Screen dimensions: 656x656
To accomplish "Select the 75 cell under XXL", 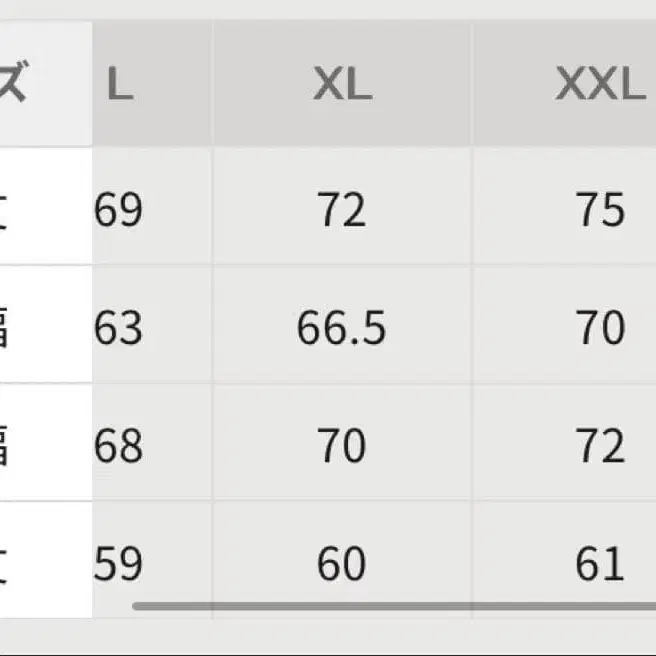I will click(600, 210).
